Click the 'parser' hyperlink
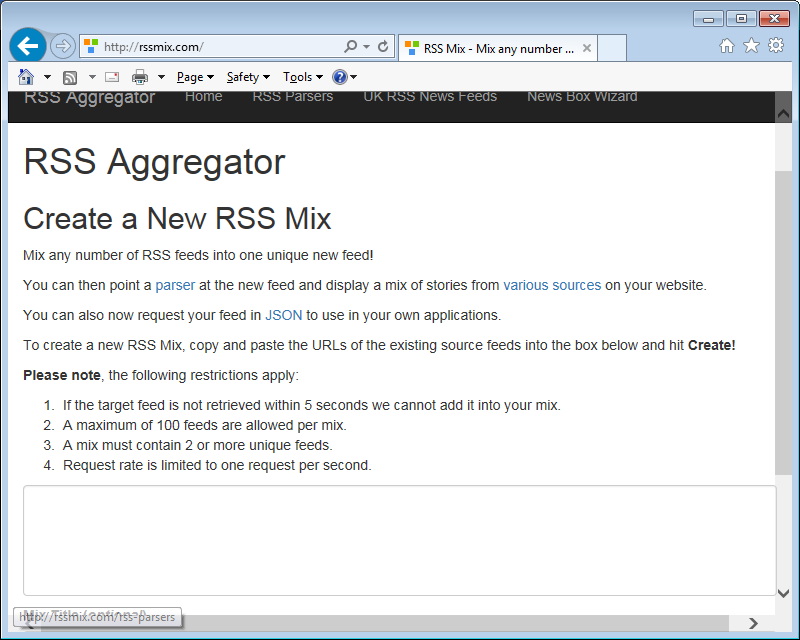The height and width of the screenshot is (640, 800). 175,285
